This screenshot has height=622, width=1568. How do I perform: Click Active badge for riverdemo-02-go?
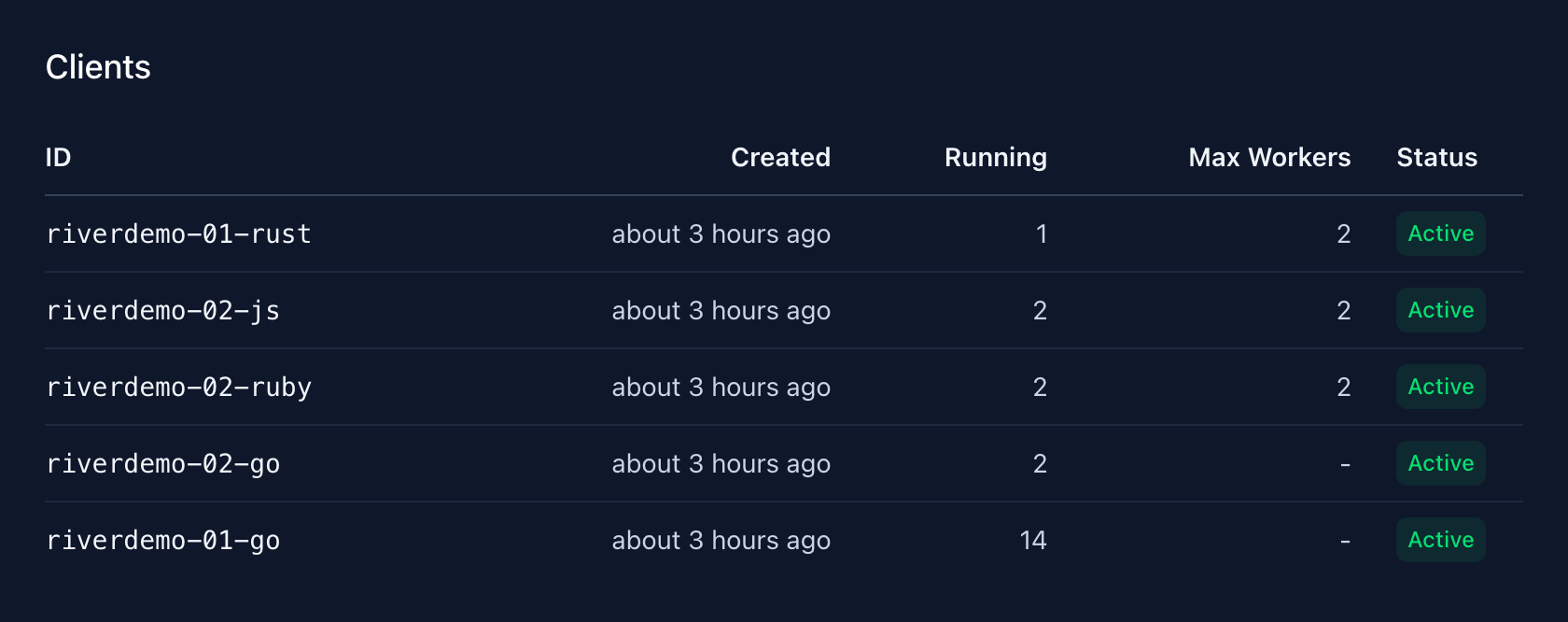(1440, 463)
